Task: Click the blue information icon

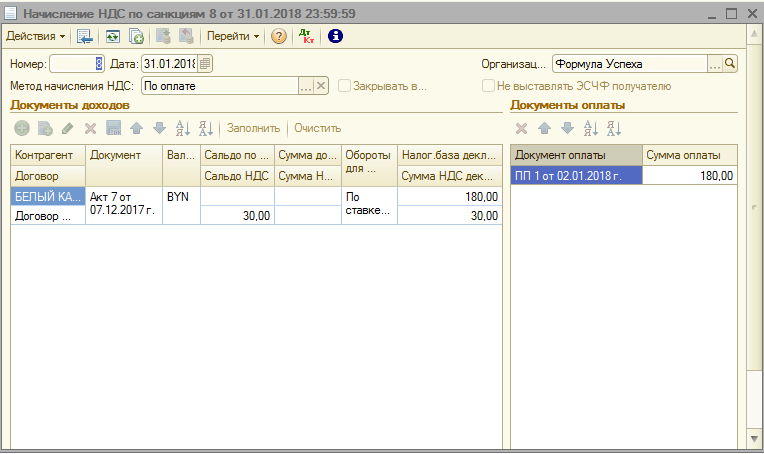Action: (336, 36)
